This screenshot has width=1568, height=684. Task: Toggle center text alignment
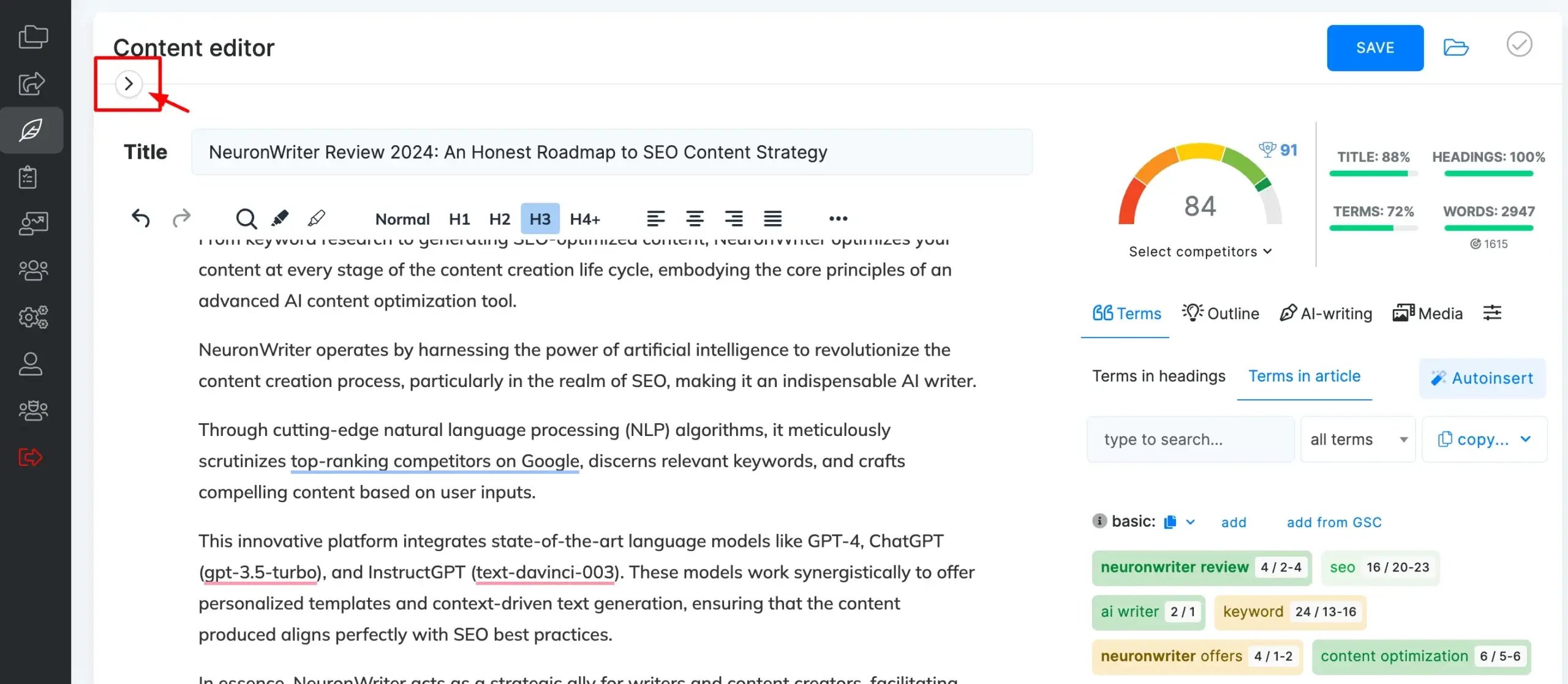click(695, 219)
